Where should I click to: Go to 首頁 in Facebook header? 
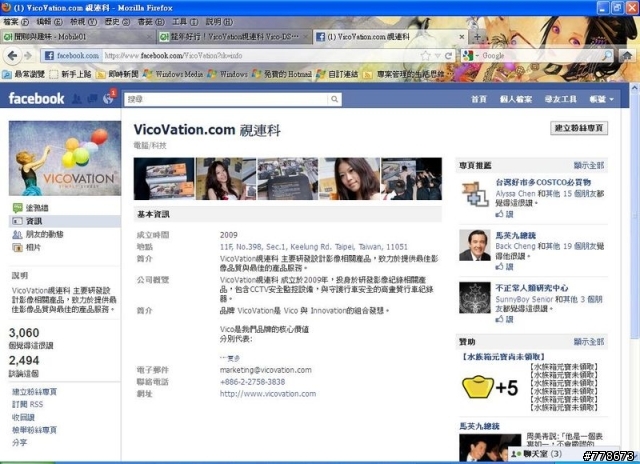479,99
